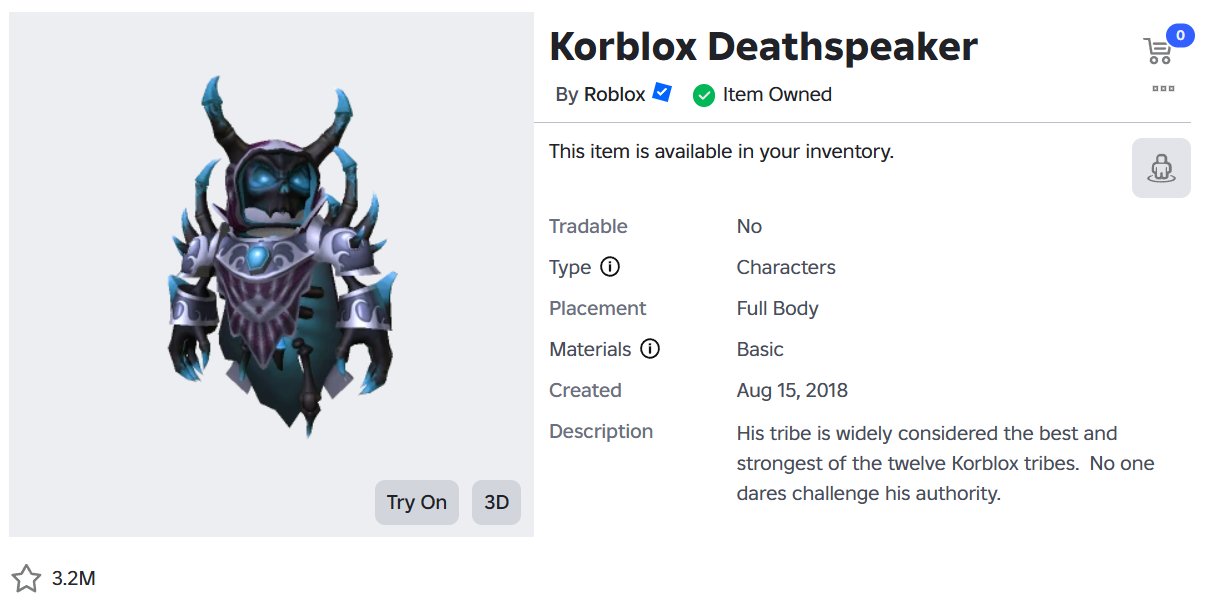Click the Characters type value
This screenshot has height=613, width=1226.
click(786, 267)
